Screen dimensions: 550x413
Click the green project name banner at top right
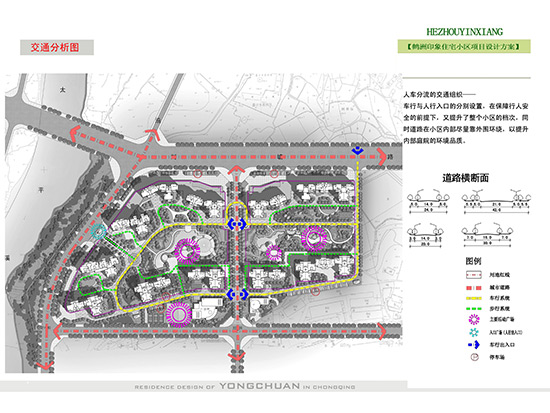point(464,46)
